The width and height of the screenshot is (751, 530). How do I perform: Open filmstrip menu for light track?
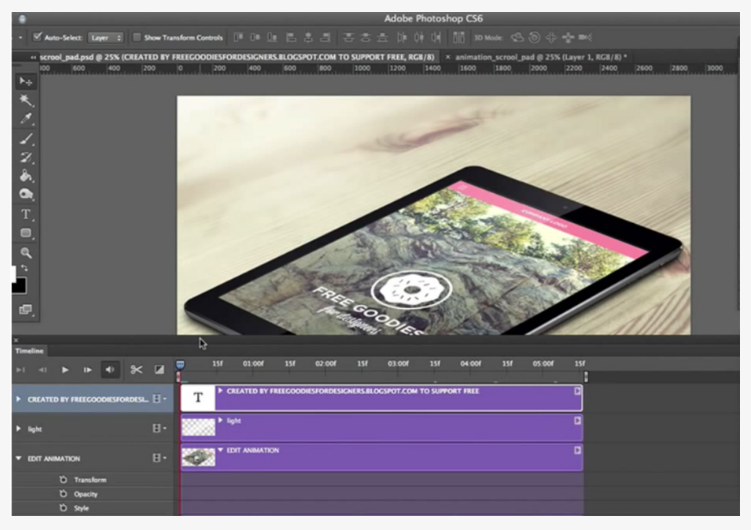159,429
